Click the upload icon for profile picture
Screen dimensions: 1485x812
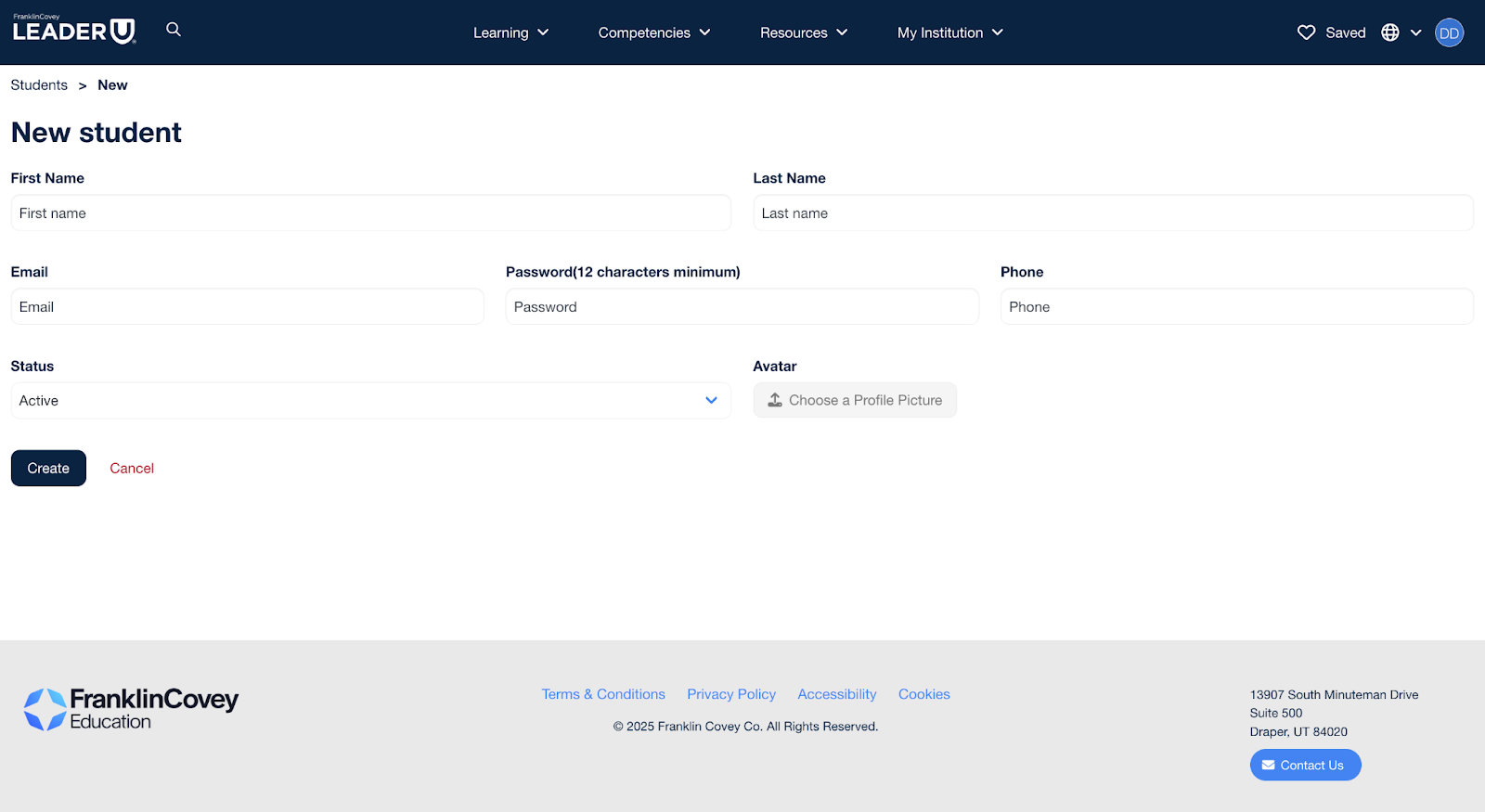(x=775, y=400)
